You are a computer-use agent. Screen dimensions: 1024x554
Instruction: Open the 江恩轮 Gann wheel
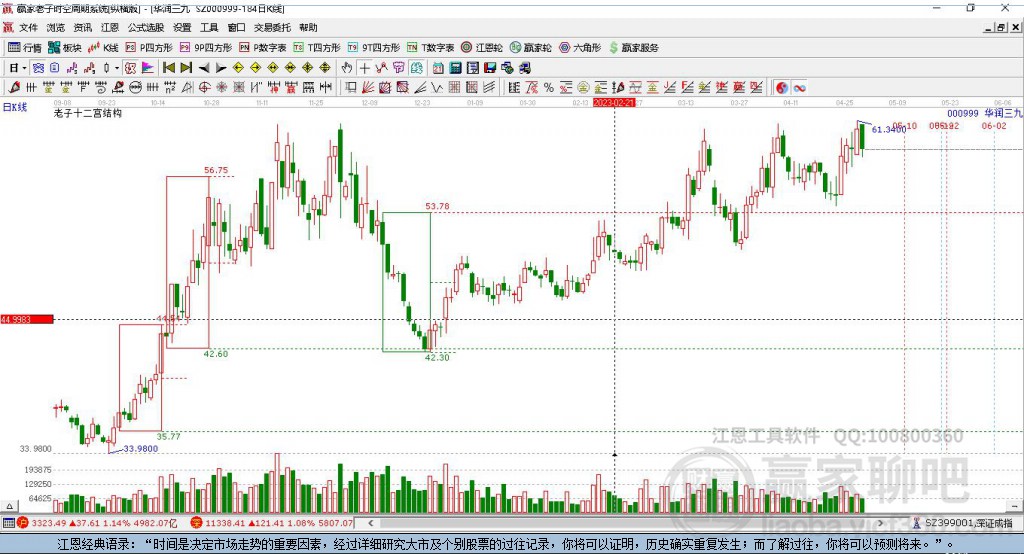click(482, 48)
